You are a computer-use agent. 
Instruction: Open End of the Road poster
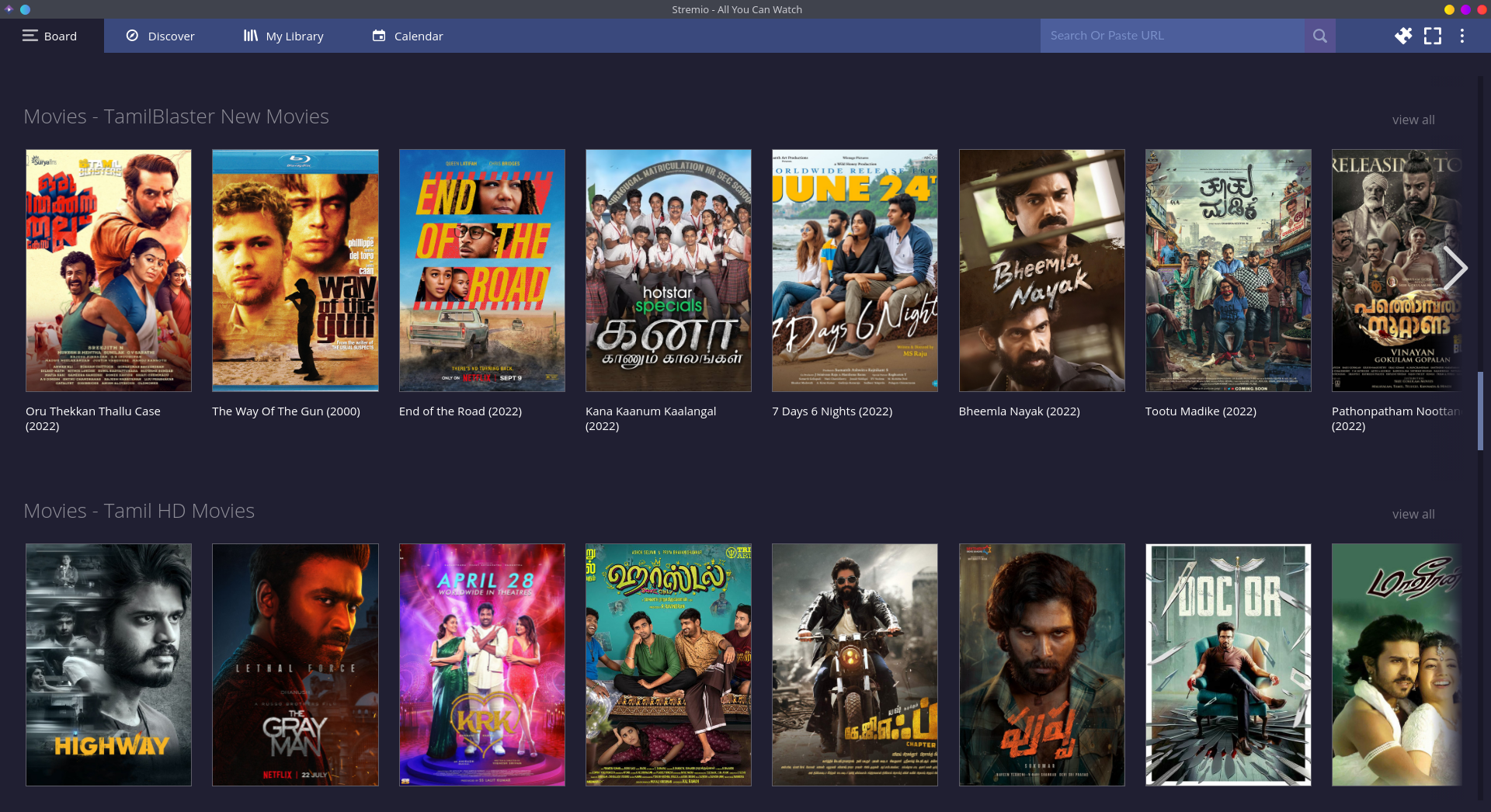(482, 270)
